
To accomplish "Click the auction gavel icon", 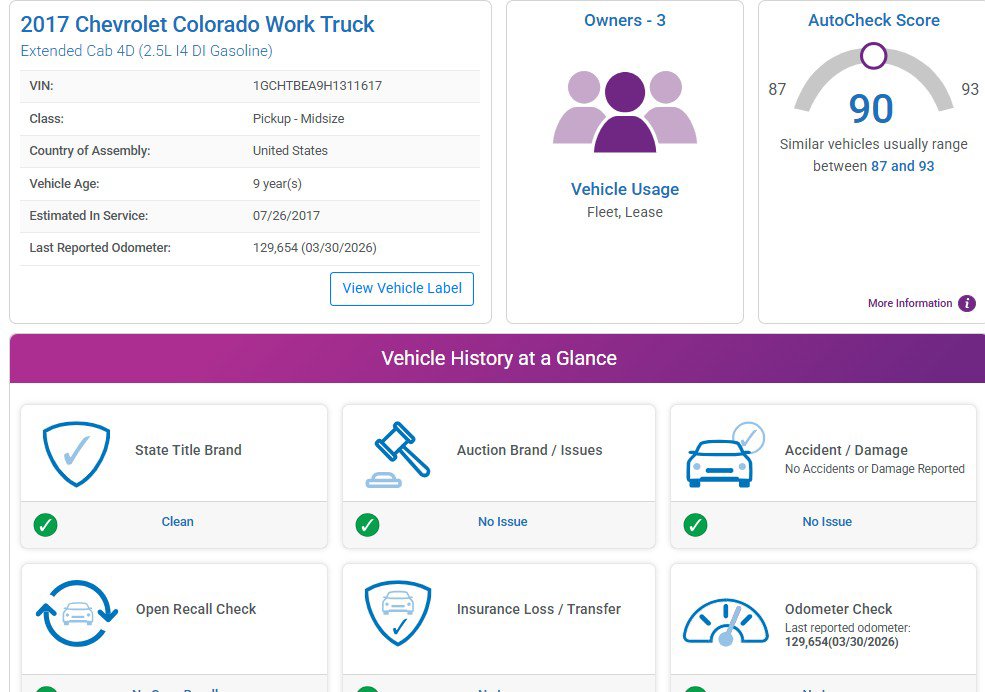I will point(398,455).
